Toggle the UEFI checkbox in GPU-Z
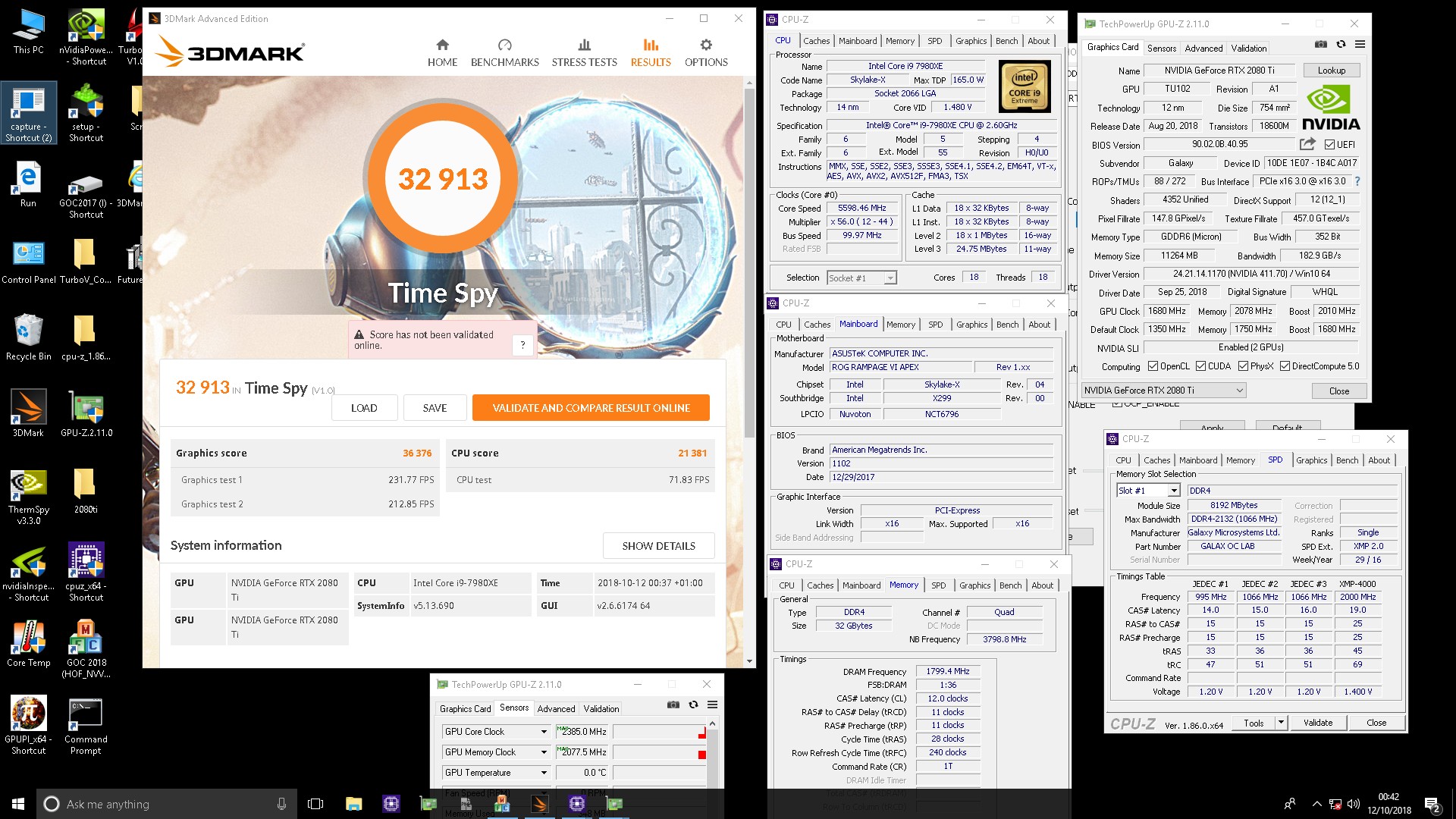This screenshot has height=819, width=1456. (x=1329, y=144)
